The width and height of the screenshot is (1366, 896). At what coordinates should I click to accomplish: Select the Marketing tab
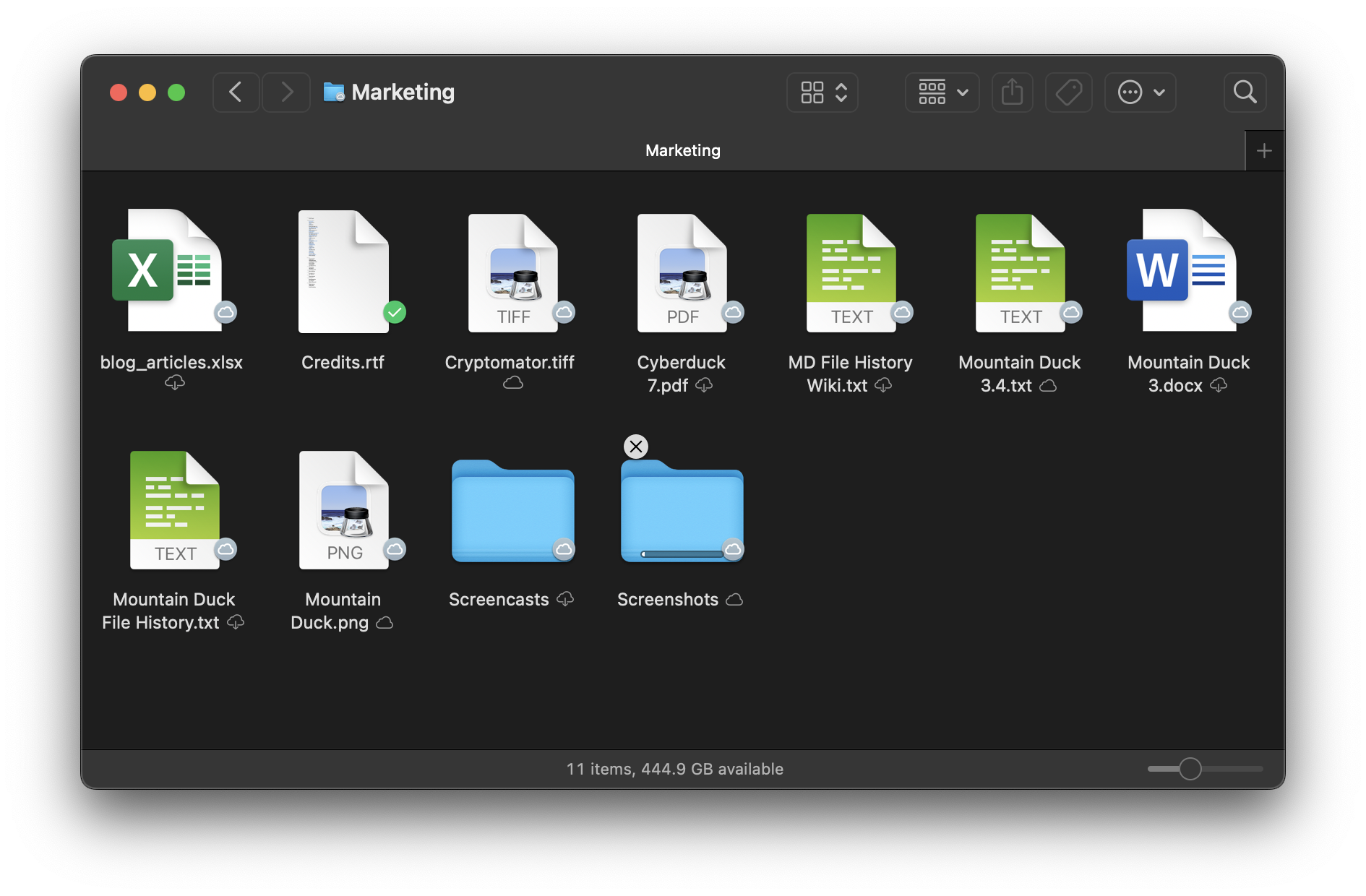tap(663, 151)
